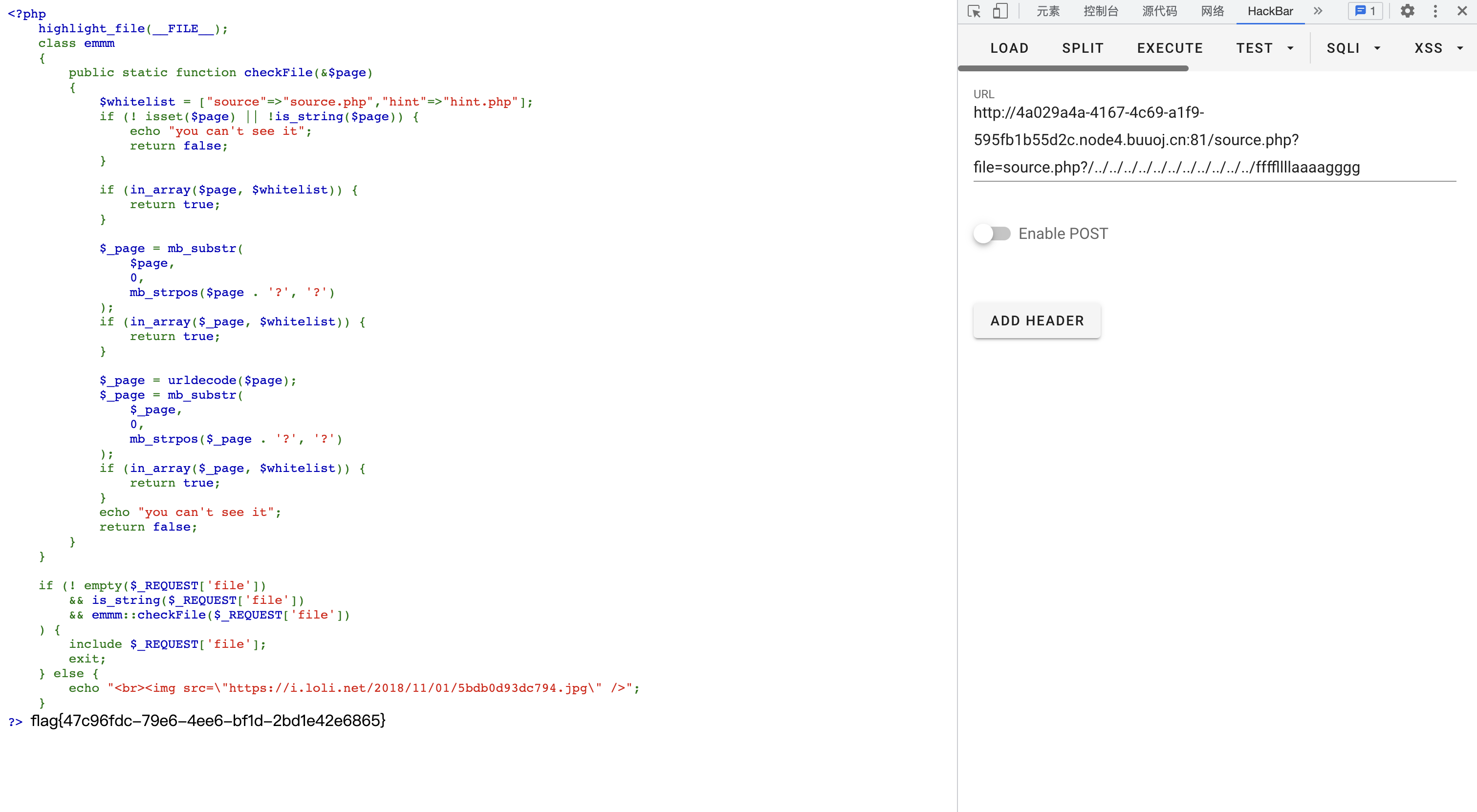
Task: Click the 'class emmm' text
Action: click(x=76, y=43)
